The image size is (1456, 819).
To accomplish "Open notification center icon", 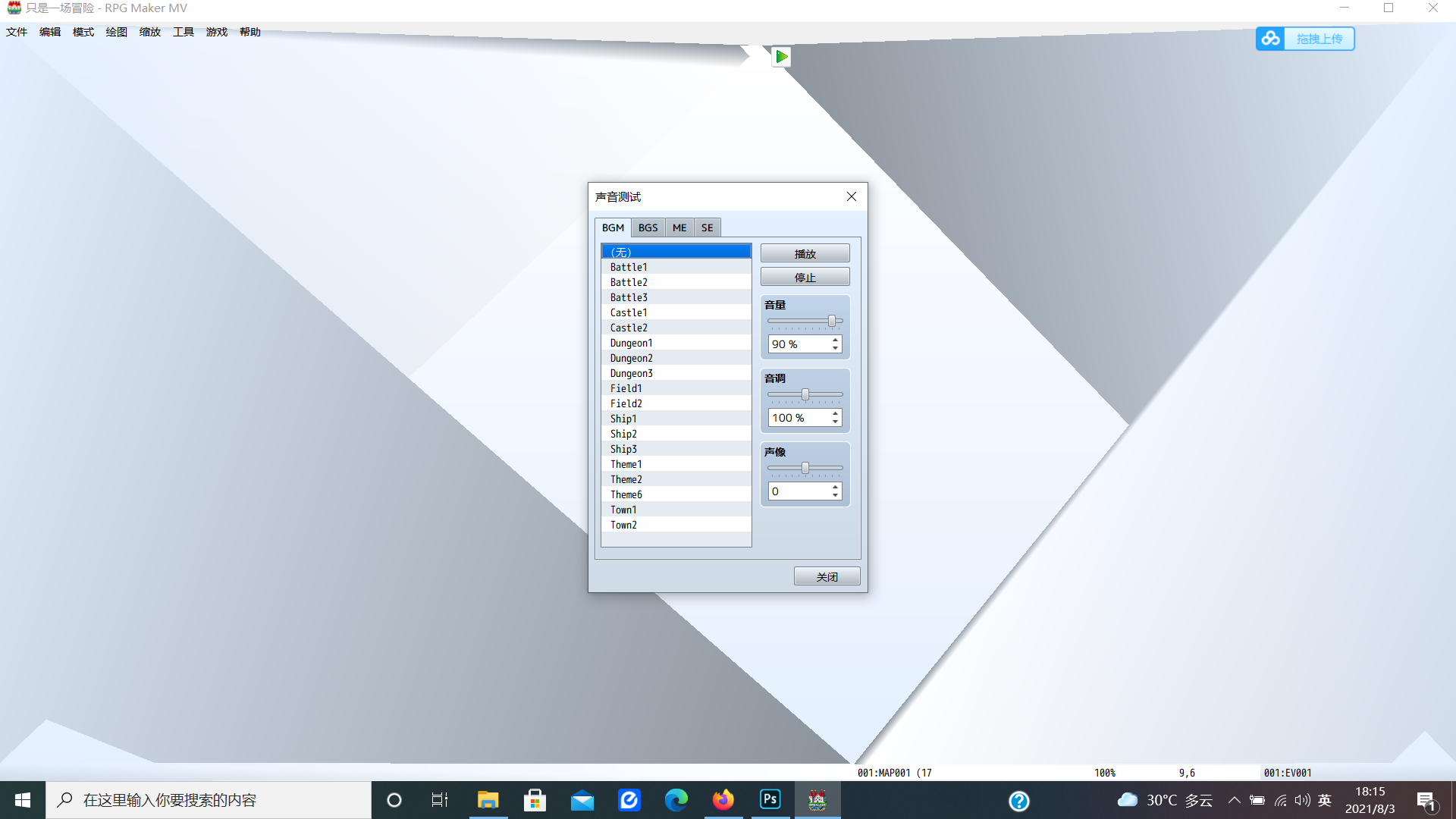I will (1426, 801).
